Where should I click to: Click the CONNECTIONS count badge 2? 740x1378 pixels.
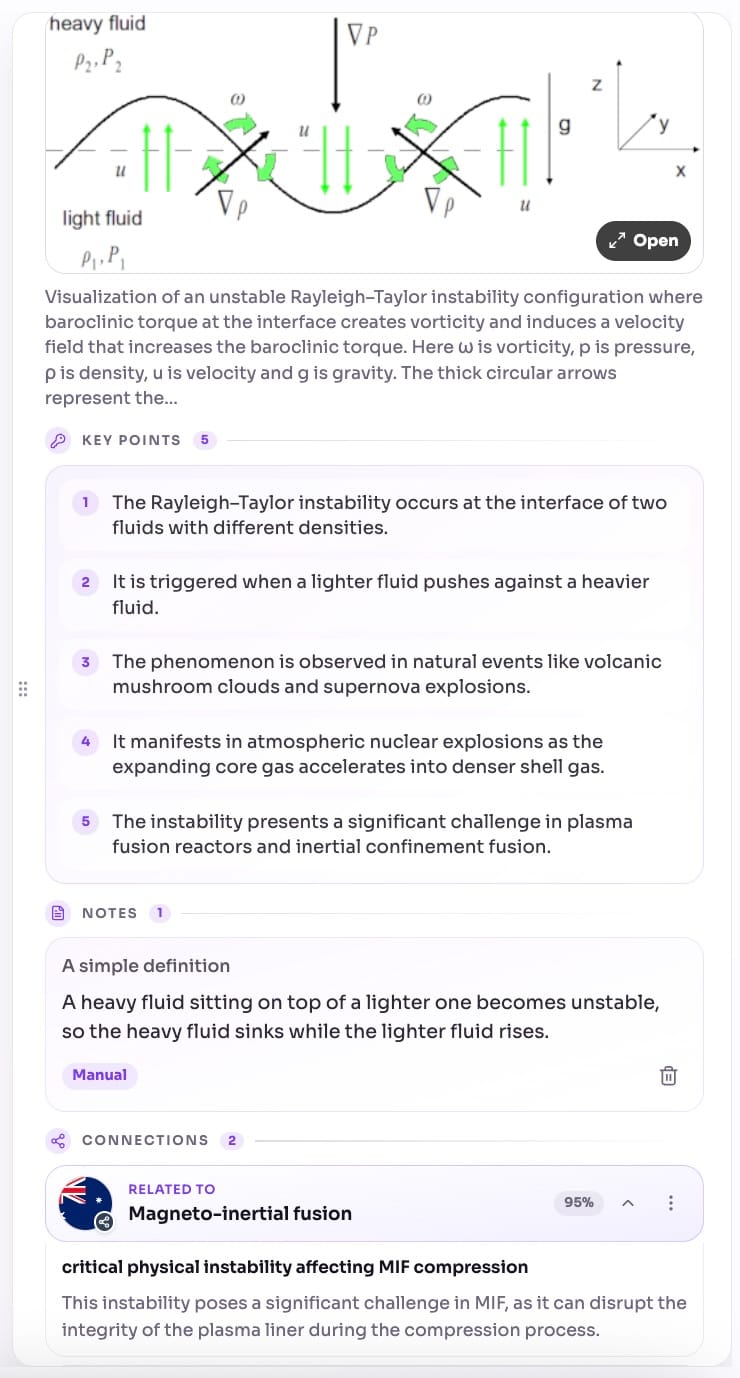(232, 1140)
